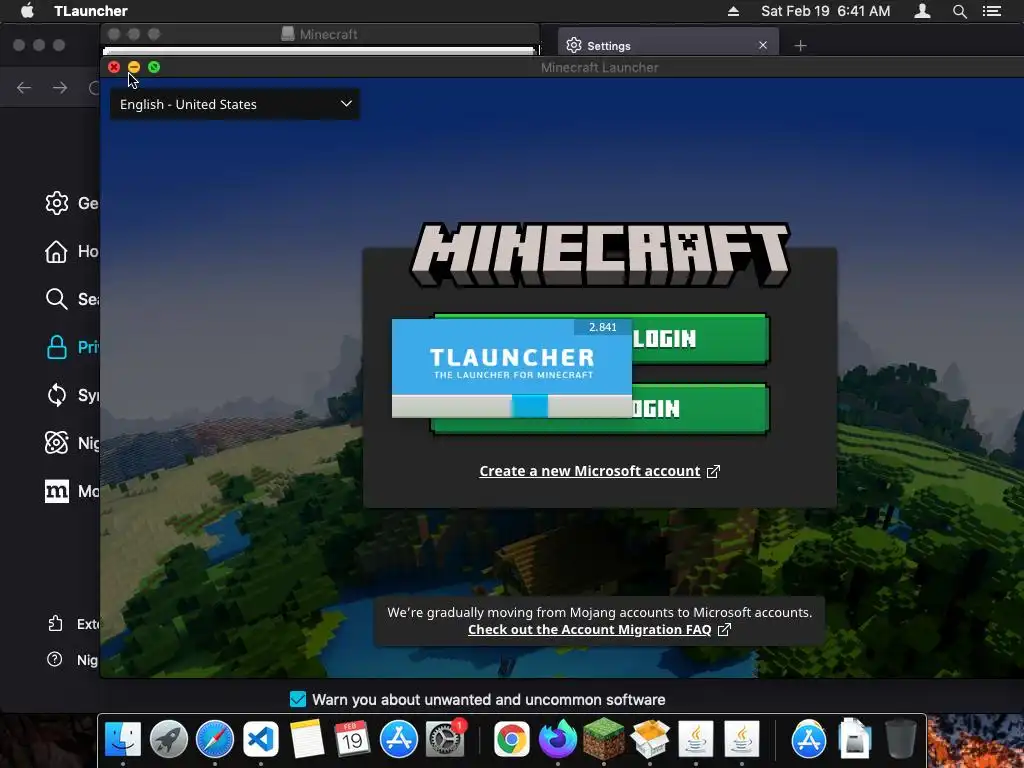This screenshot has width=1024, height=768.
Task: Open the left App Store dock icon
Action: pyautogui.click(x=399, y=739)
